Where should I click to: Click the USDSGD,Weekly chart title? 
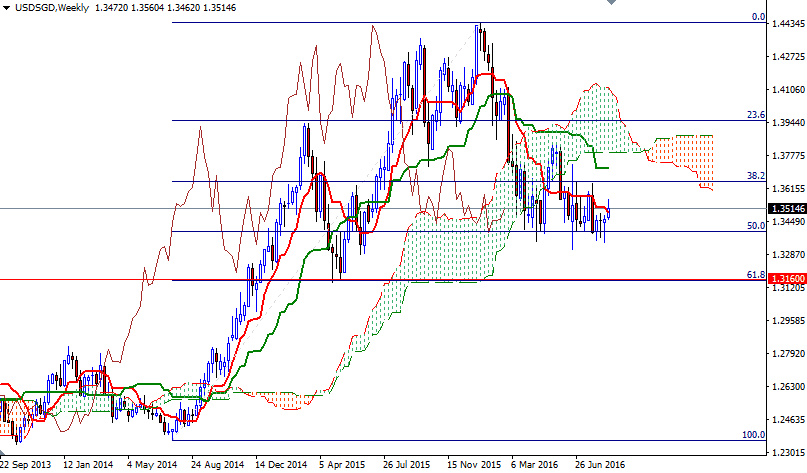[52, 8]
